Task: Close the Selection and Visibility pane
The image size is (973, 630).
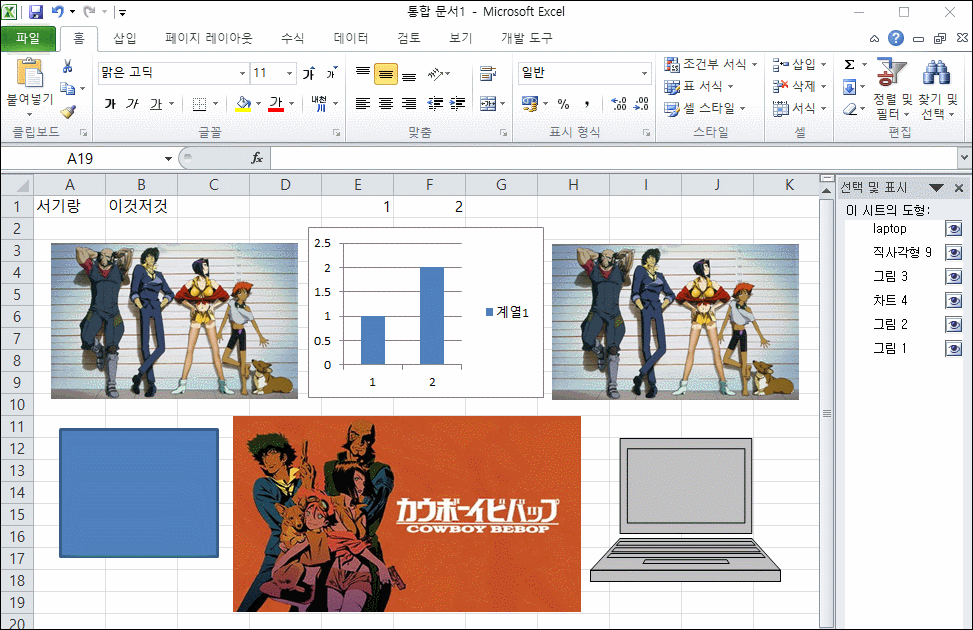Action: pyautogui.click(x=959, y=187)
